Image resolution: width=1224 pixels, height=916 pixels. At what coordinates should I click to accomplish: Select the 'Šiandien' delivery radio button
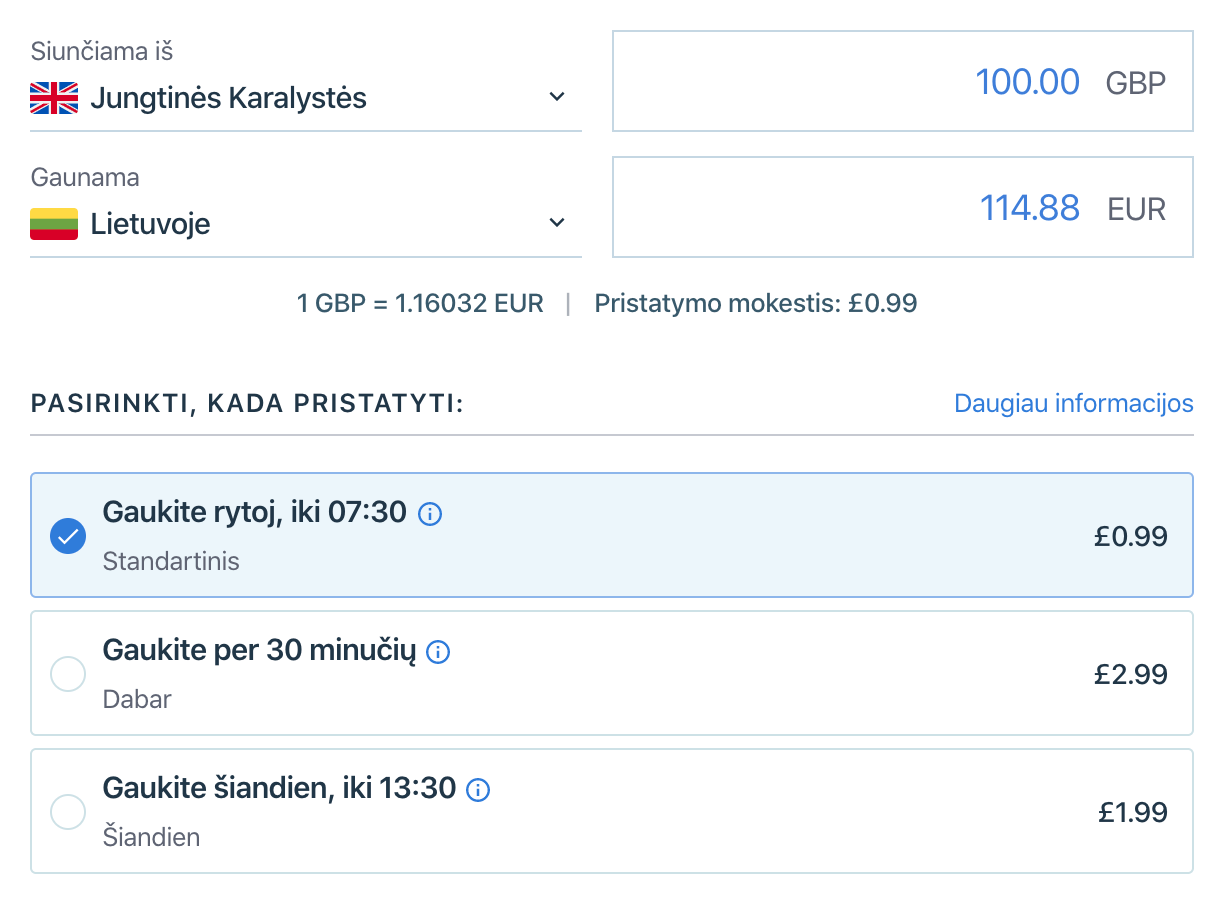(68, 811)
